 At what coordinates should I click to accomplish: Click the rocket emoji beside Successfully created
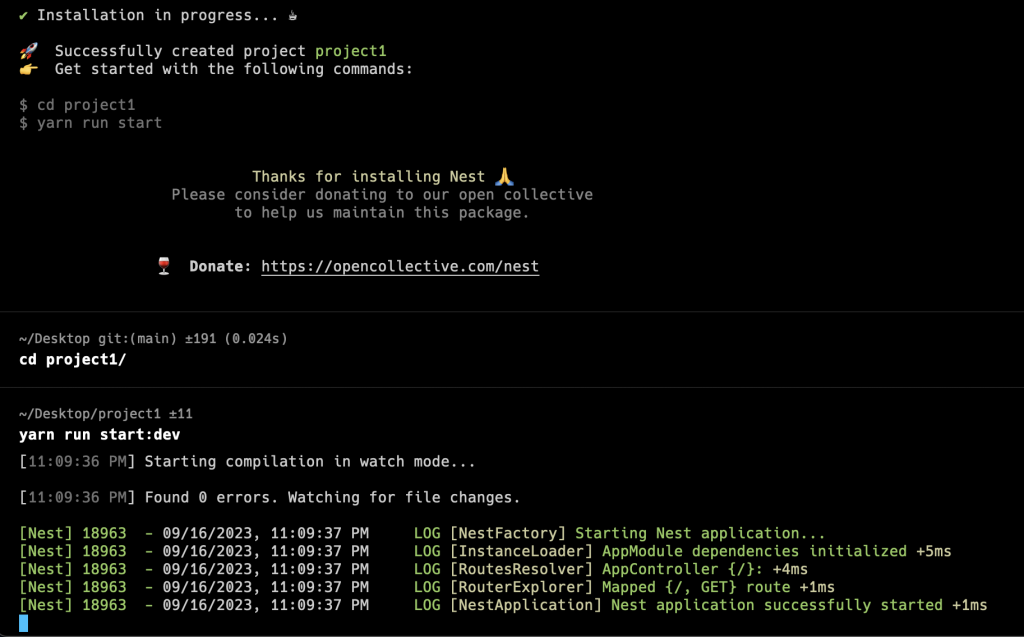28,51
